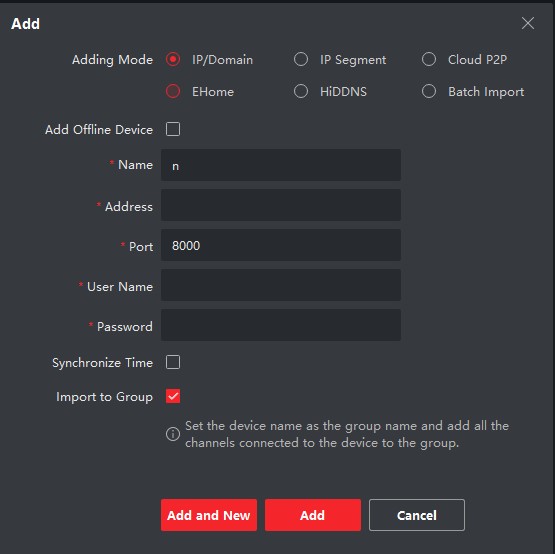Viewport: 555px width, 554px height.
Task: Click the Import to Group label
Action: tap(104, 397)
